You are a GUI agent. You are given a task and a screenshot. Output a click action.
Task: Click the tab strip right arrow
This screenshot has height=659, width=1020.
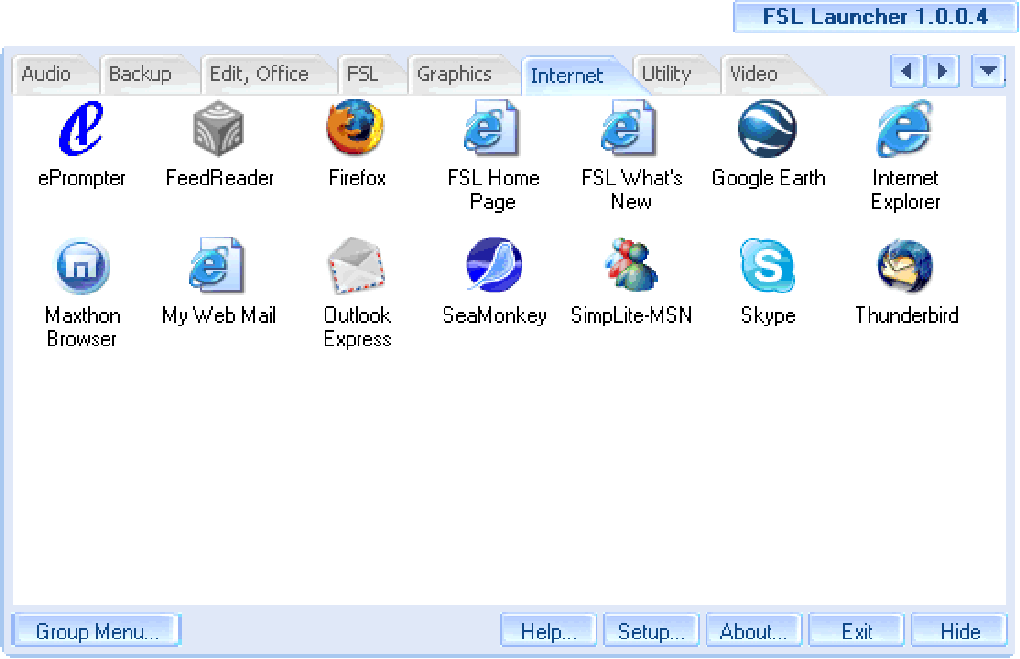[x=941, y=70]
